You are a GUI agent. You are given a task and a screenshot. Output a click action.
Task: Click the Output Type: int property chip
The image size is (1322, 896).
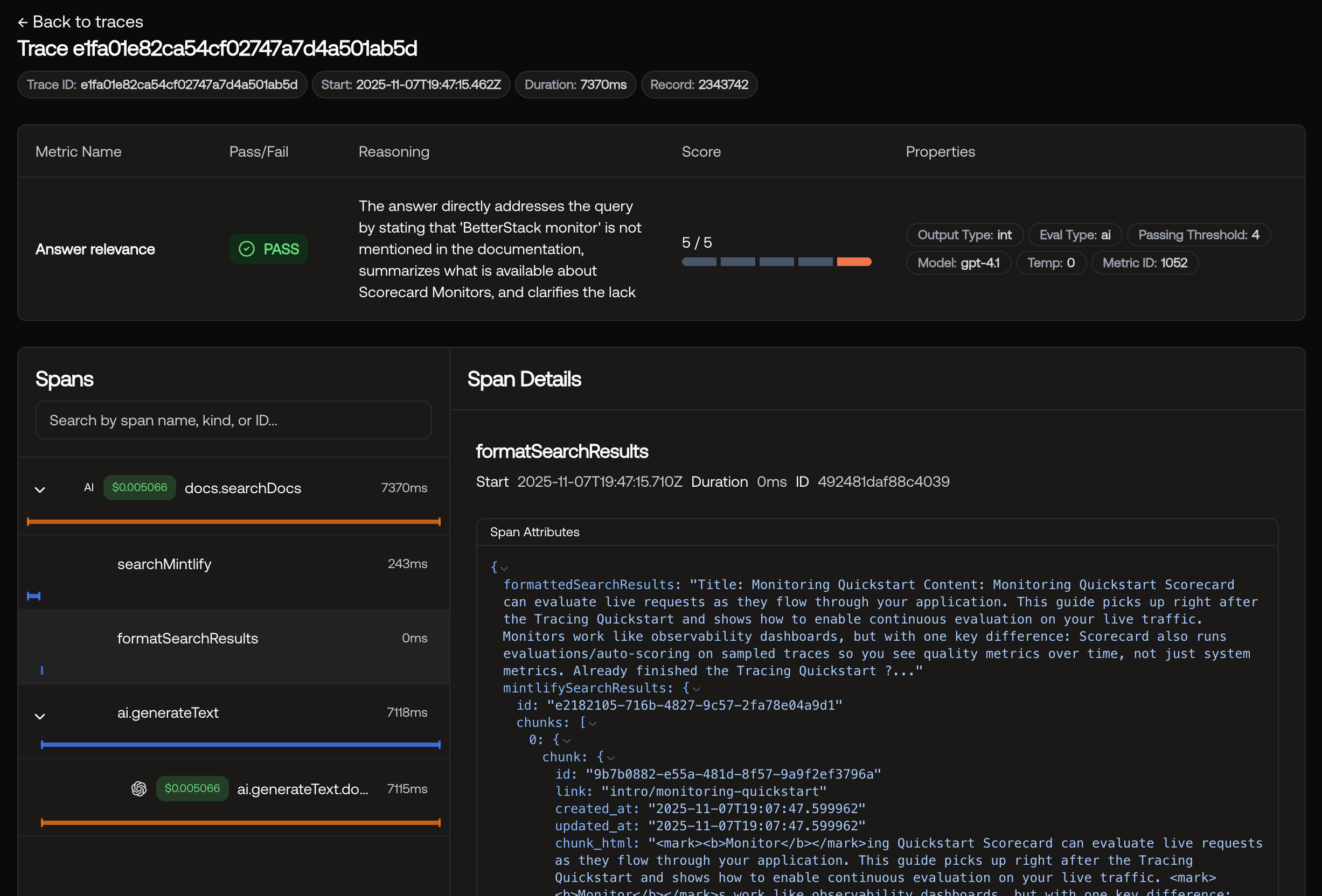(964, 235)
